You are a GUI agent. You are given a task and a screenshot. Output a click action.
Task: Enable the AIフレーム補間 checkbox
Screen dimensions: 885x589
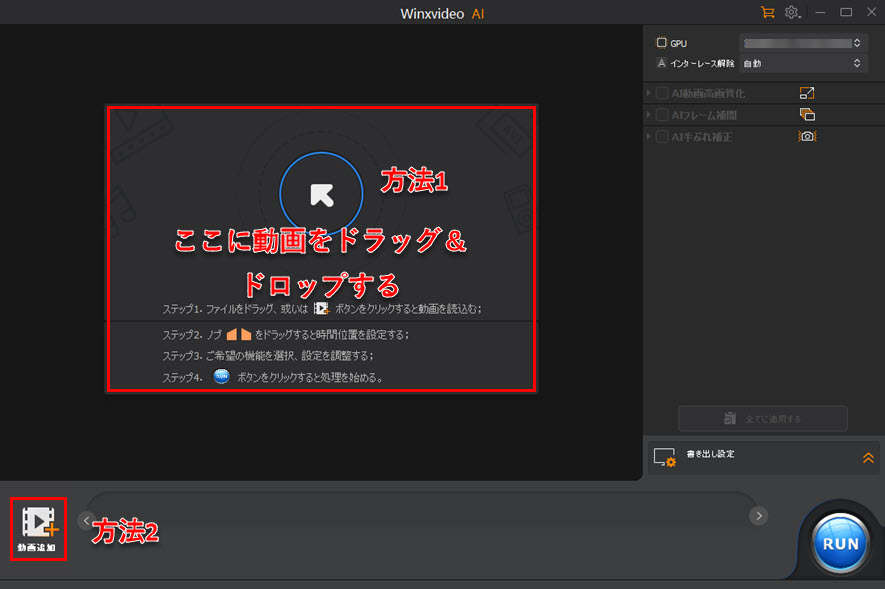[662, 115]
